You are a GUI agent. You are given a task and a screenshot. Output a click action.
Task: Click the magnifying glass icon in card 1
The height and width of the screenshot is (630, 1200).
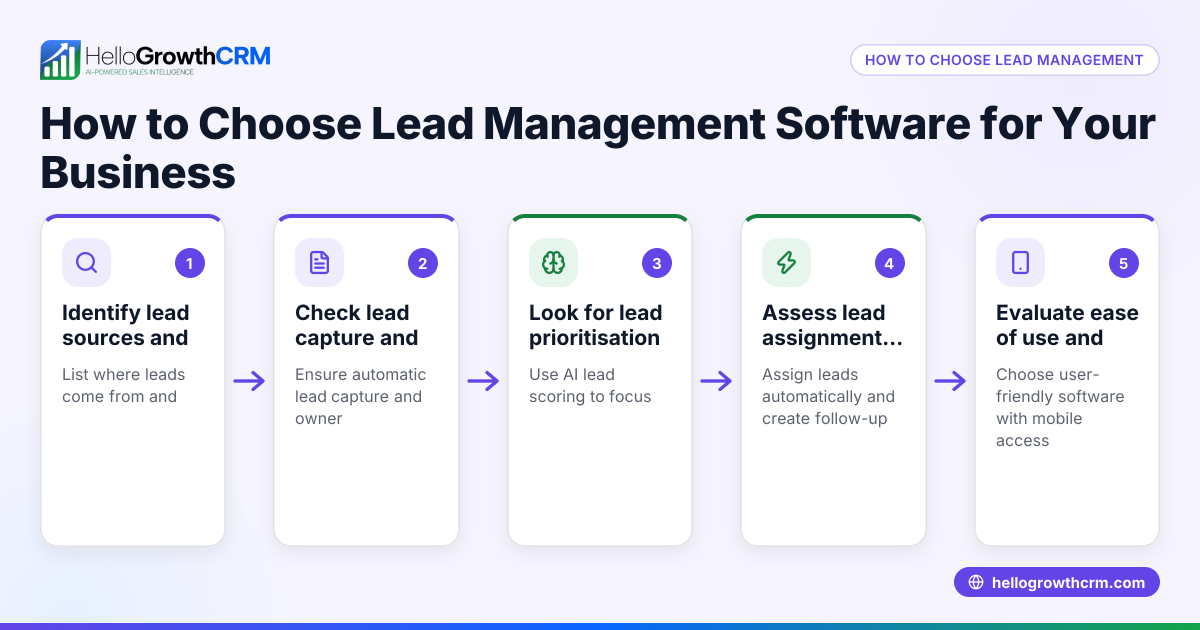coord(86,263)
